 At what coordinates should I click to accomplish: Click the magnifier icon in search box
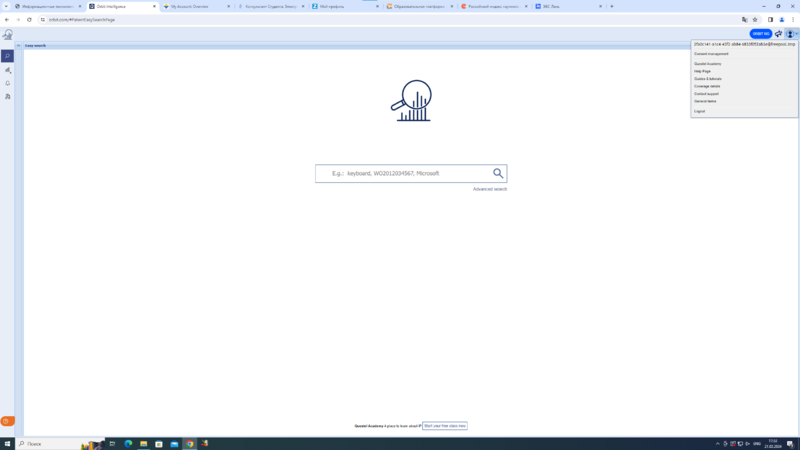pyautogui.click(x=498, y=173)
